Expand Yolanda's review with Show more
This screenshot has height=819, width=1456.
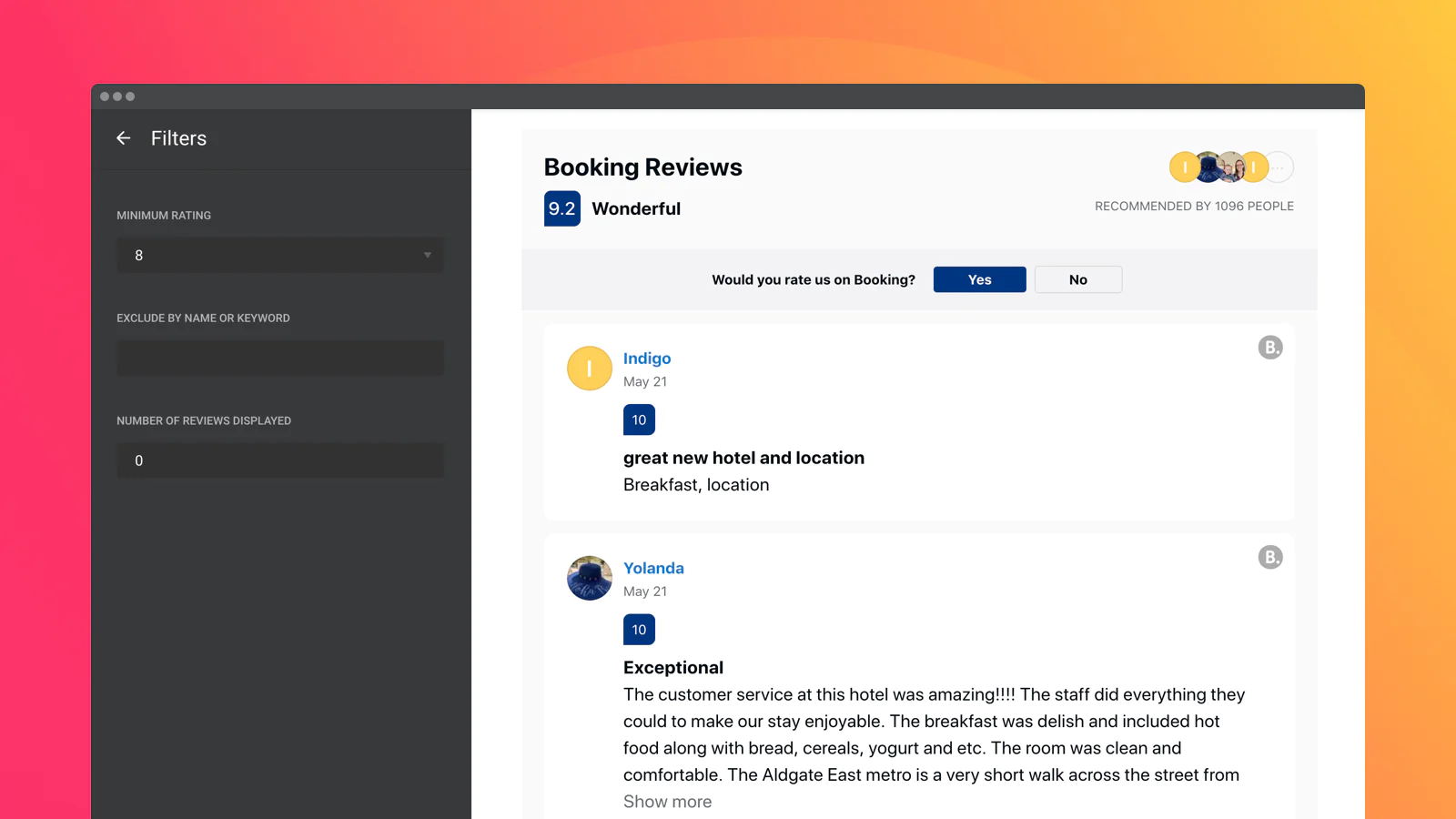tap(667, 802)
